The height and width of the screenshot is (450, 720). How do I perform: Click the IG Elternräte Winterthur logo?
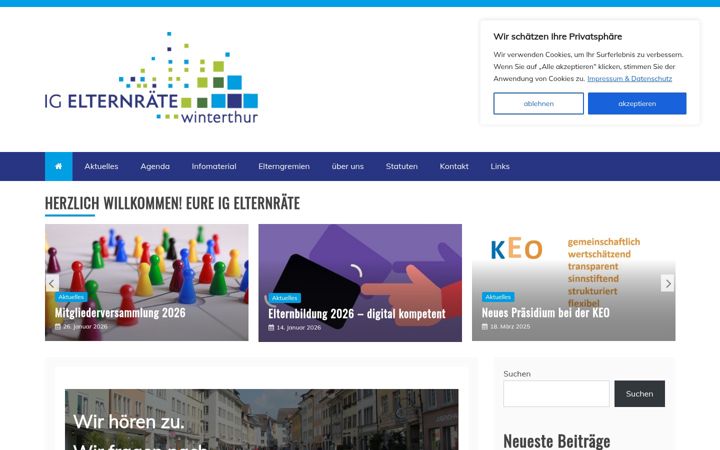pyautogui.click(x=152, y=78)
